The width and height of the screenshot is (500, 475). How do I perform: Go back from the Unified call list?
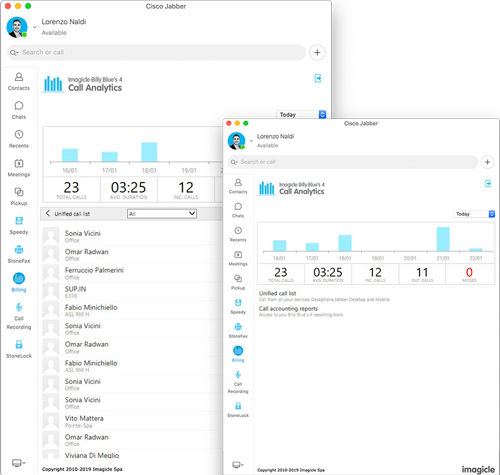(48, 213)
